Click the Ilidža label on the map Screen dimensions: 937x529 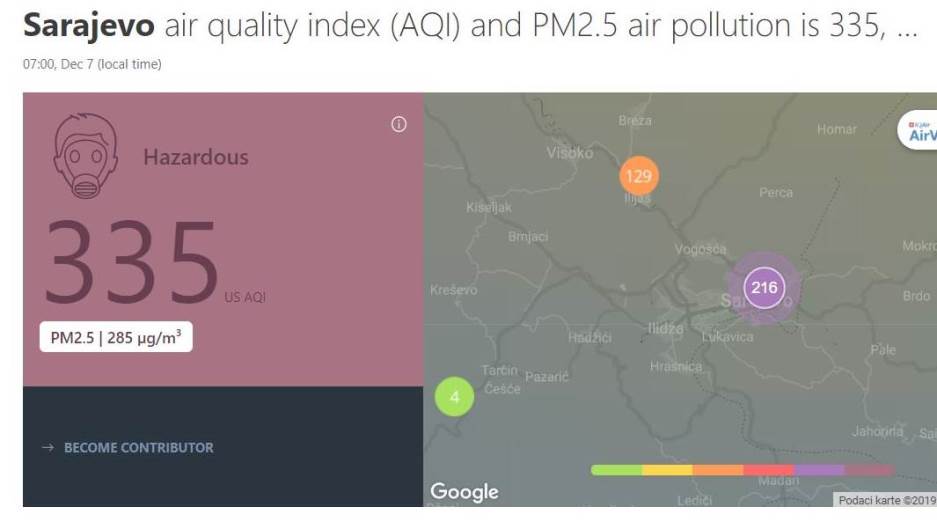[664, 328]
